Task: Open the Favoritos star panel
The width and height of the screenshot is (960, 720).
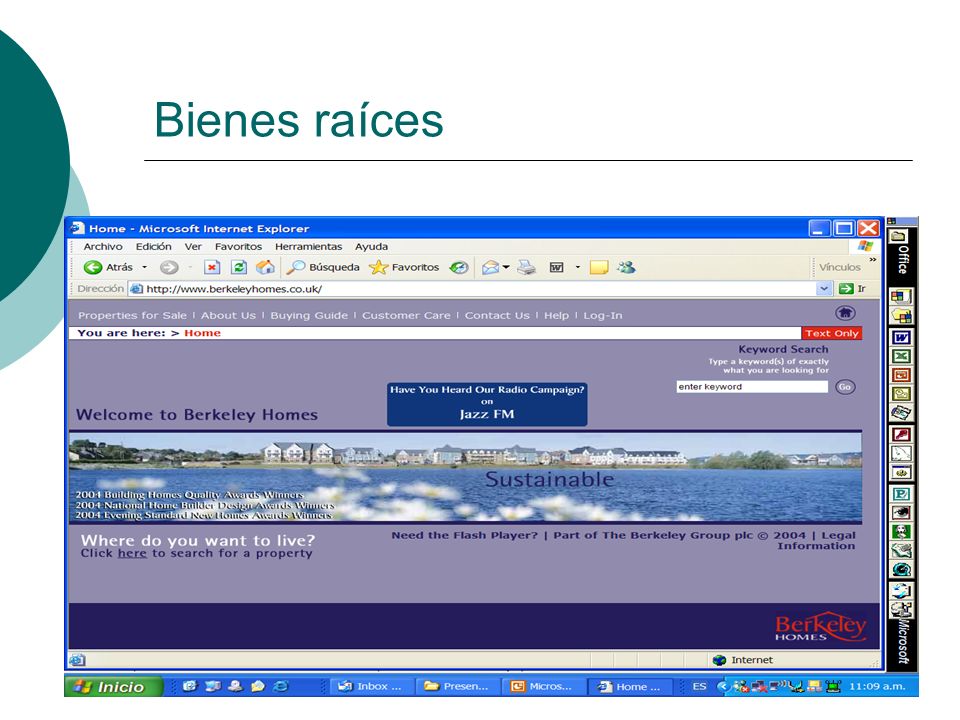Action: pos(404,267)
